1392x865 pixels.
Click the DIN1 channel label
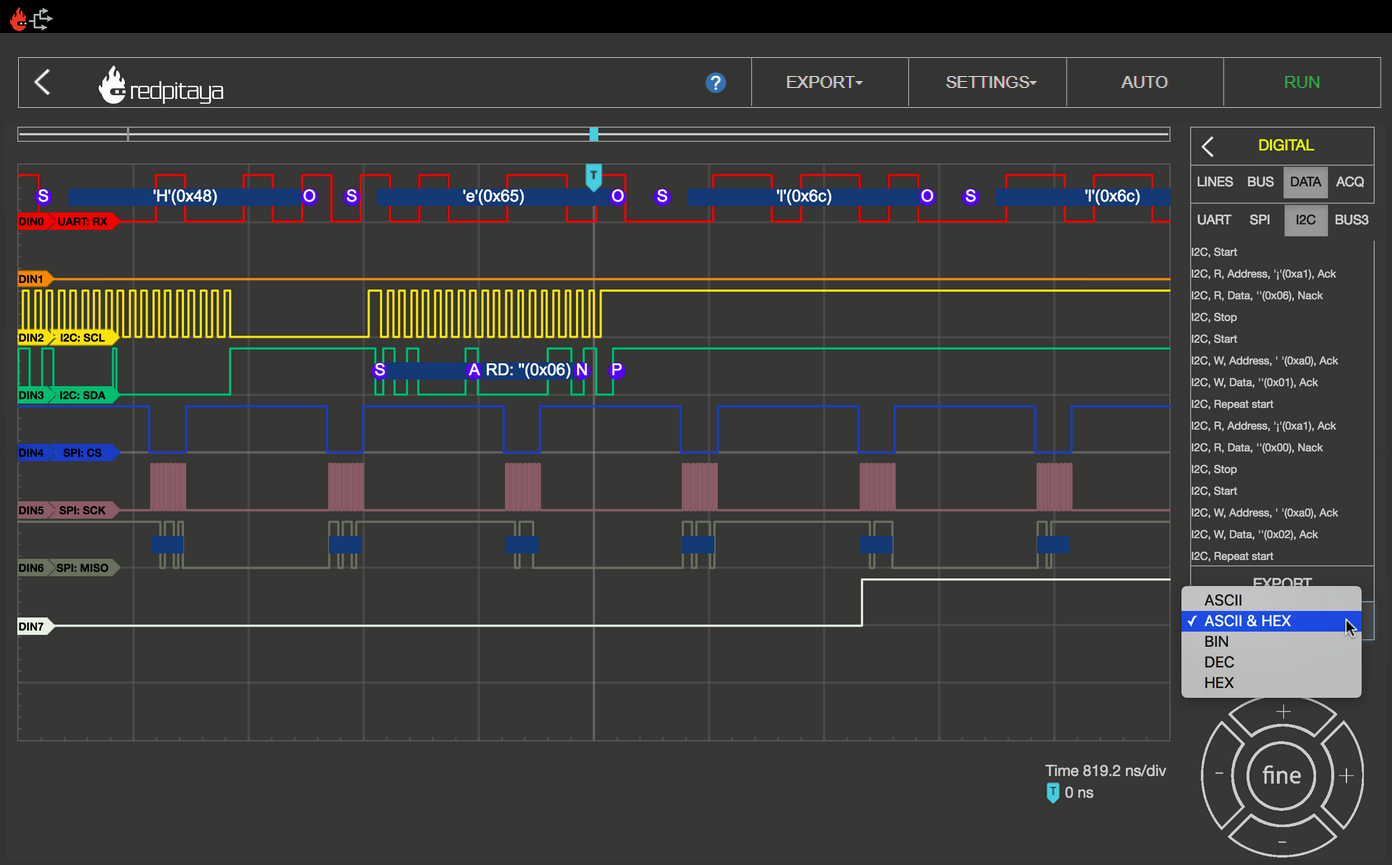35,279
